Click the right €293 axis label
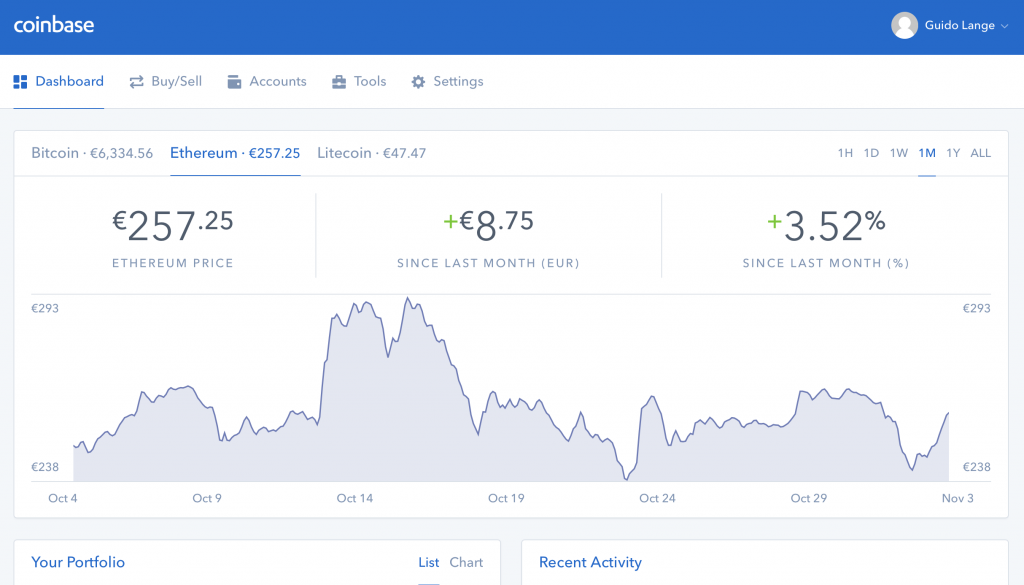This screenshot has height=585, width=1024. click(x=976, y=308)
